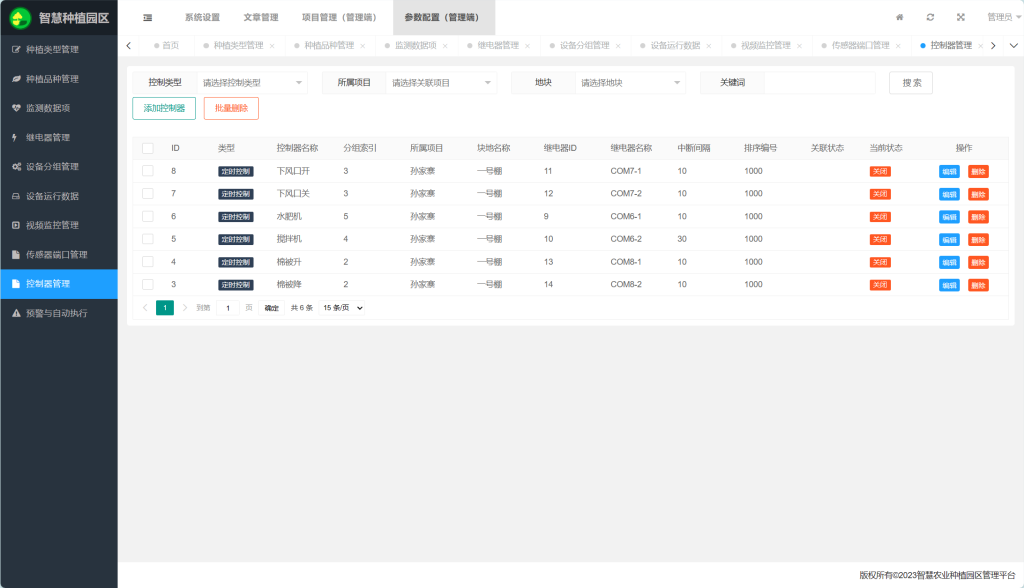
Task: Click the home icon in top bar
Action: click(899, 17)
